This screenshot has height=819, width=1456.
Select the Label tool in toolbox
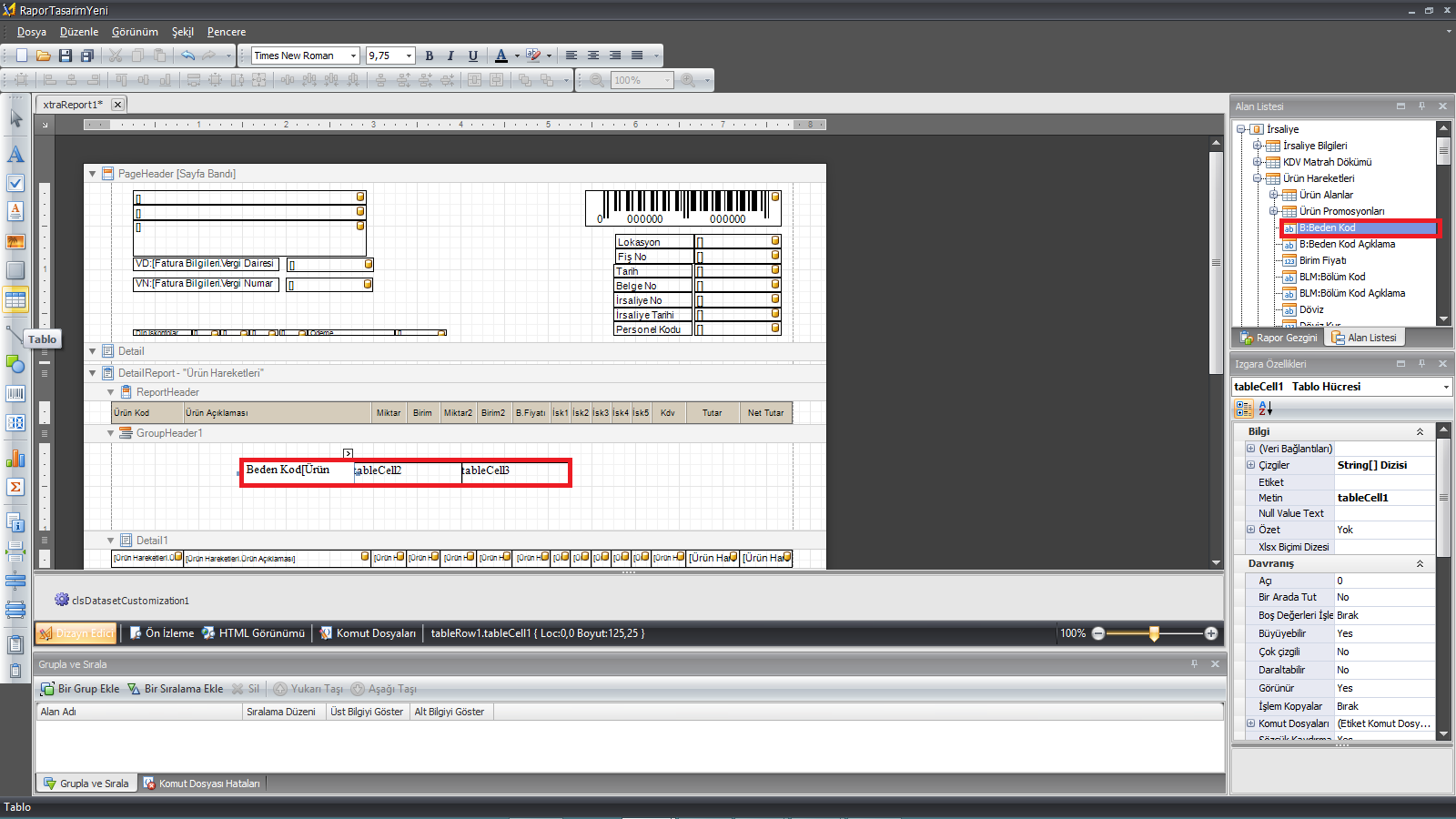[x=15, y=155]
